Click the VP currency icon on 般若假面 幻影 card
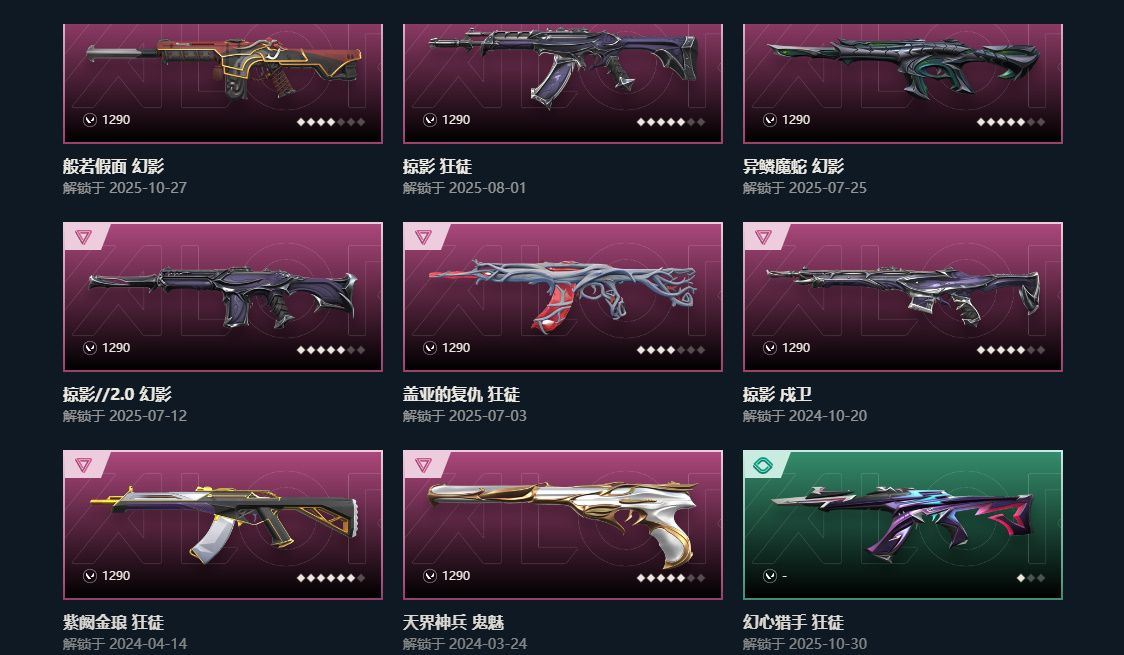This screenshot has width=1124, height=655. coord(90,120)
